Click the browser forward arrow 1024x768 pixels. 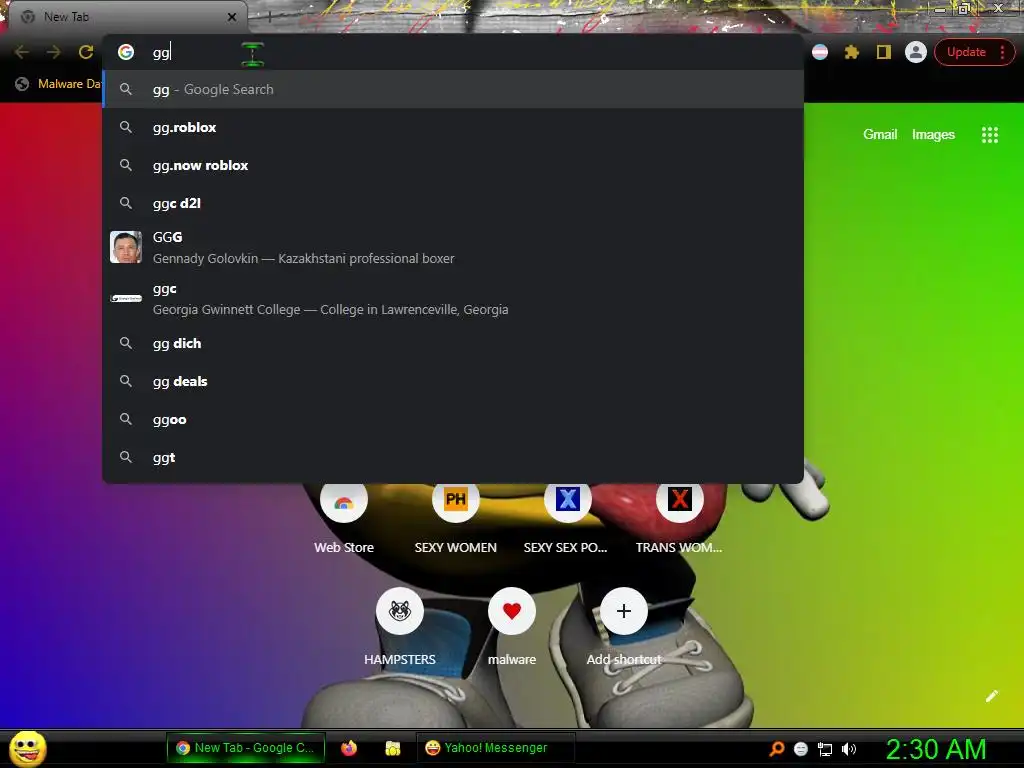54,52
